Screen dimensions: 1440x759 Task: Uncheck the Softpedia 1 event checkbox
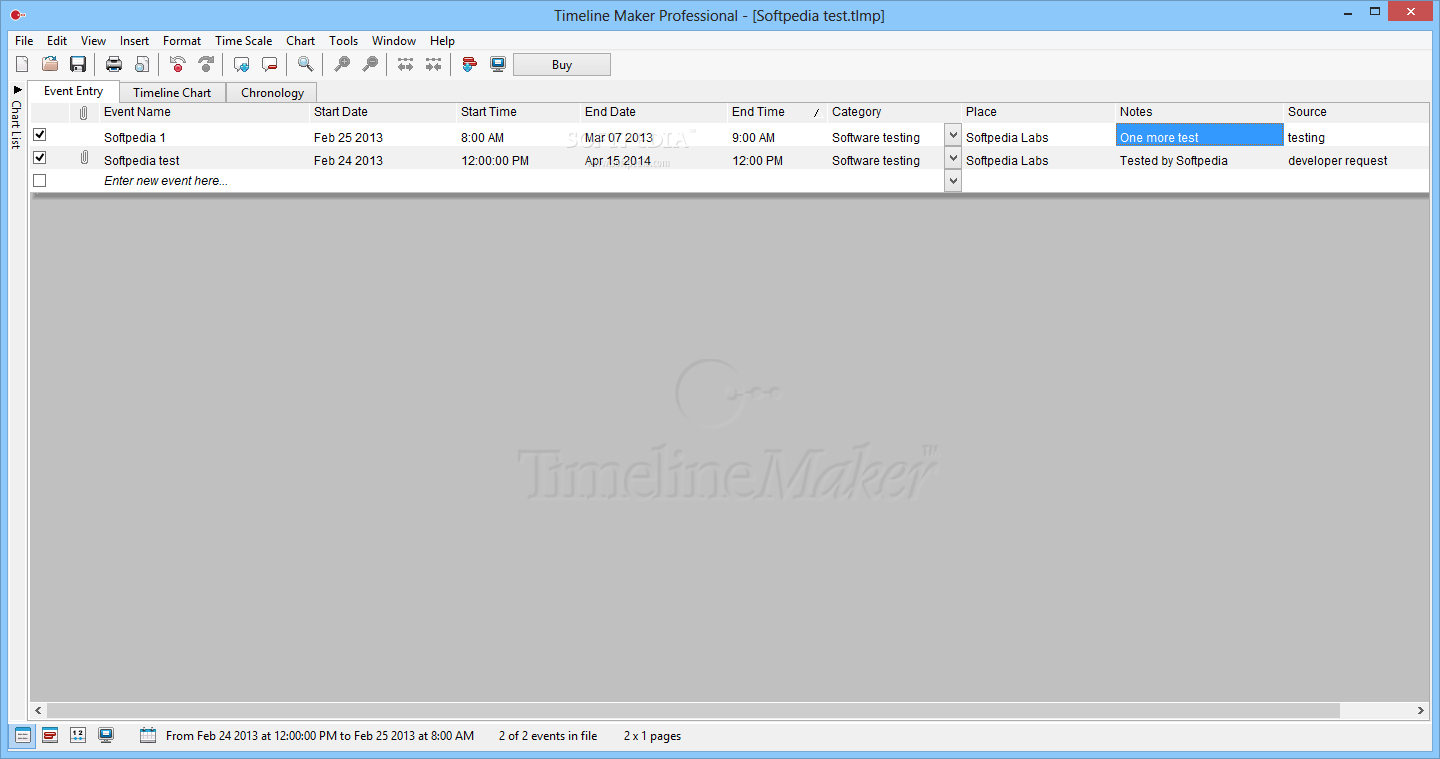pyautogui.click(x=40, y=135)
